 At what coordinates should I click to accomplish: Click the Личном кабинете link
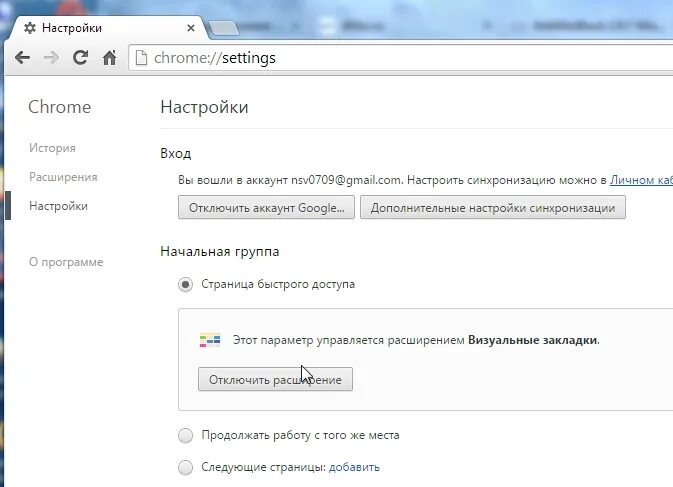coord(641,180)
